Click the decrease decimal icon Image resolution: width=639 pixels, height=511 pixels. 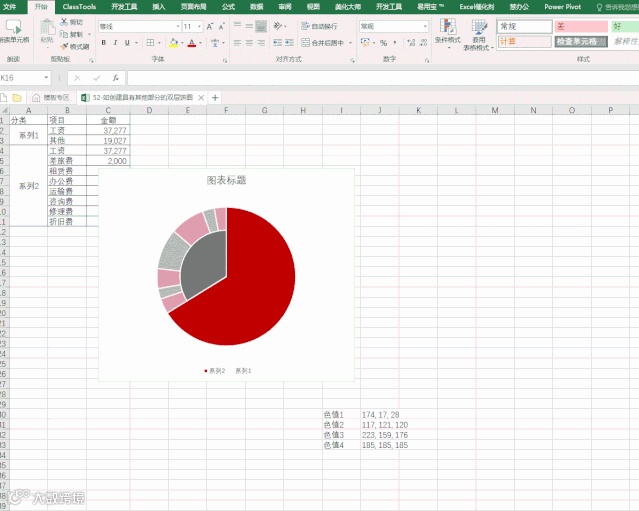[423, 42]
